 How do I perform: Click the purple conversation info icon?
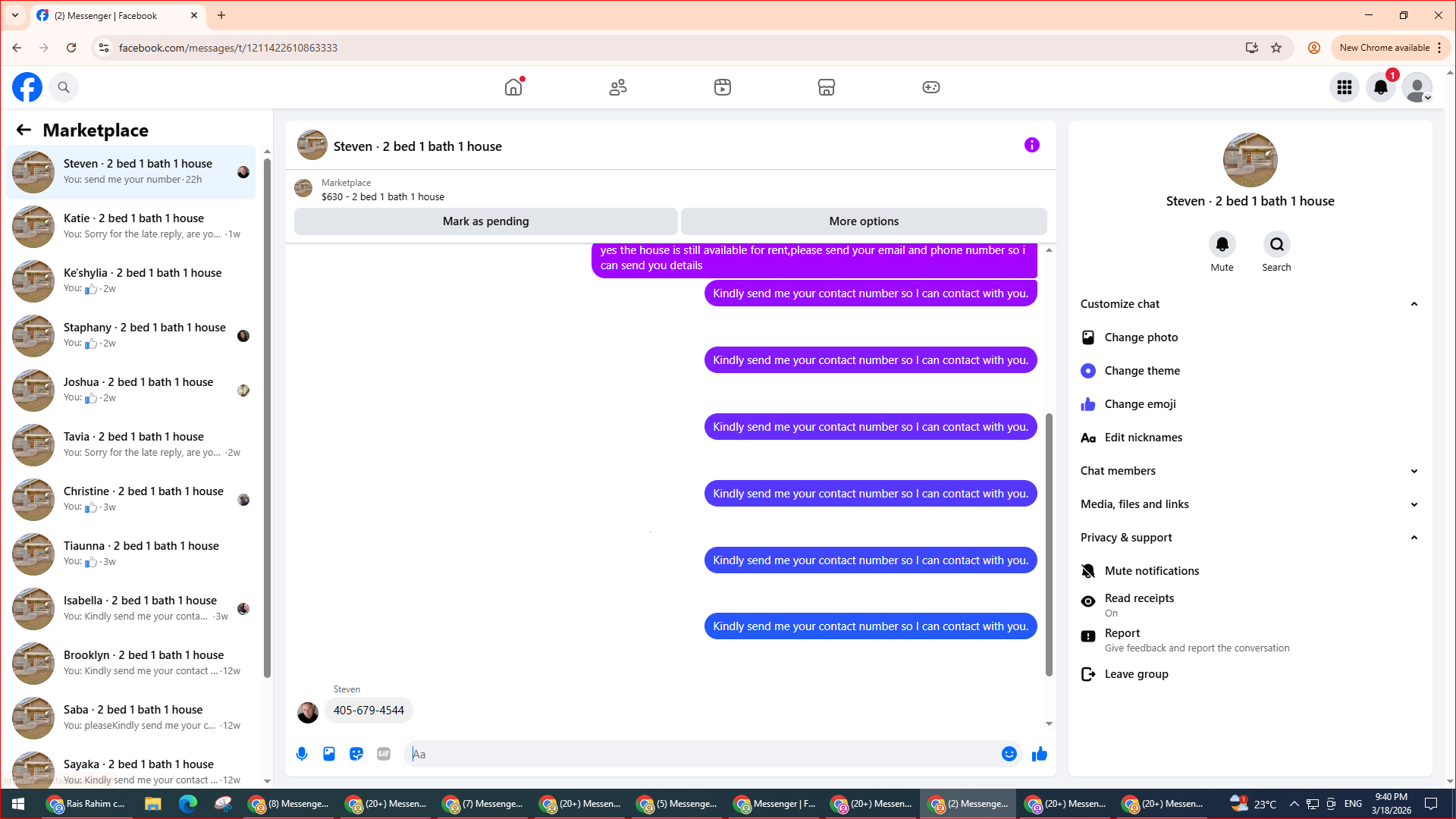[x=1031, y=145]
